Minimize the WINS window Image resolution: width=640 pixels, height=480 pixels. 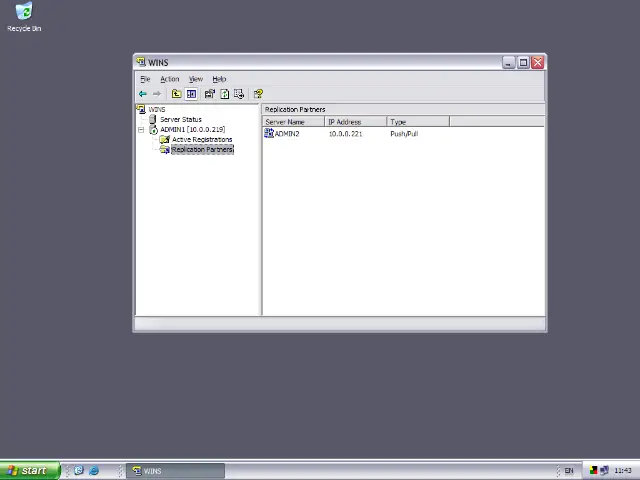pos(509,62)
